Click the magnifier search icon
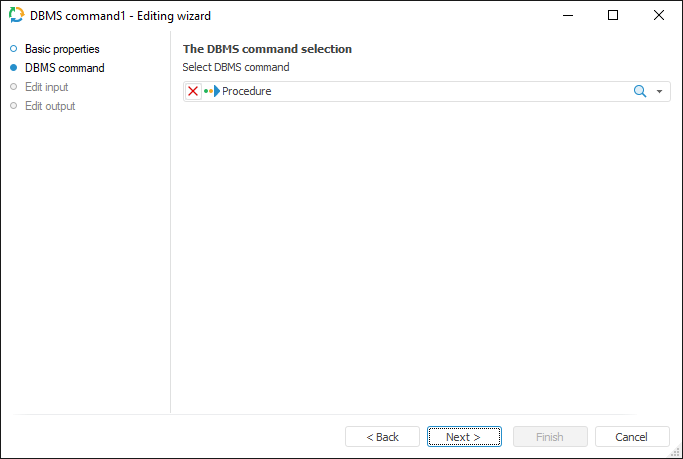 [640, 91]
